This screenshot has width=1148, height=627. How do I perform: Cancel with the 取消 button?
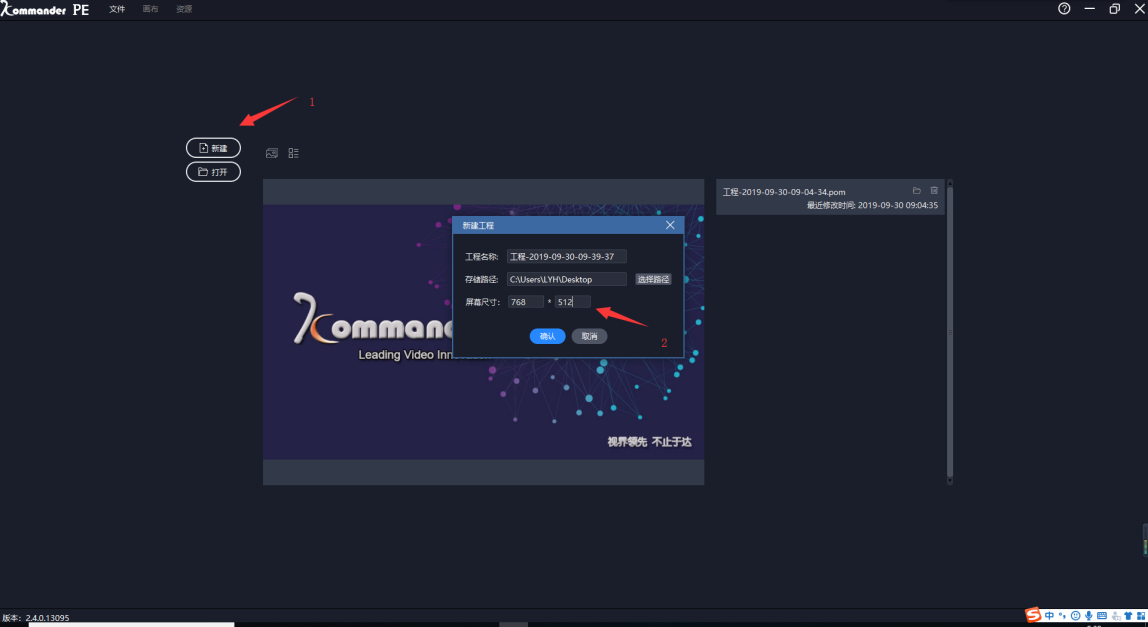point(589,337)
